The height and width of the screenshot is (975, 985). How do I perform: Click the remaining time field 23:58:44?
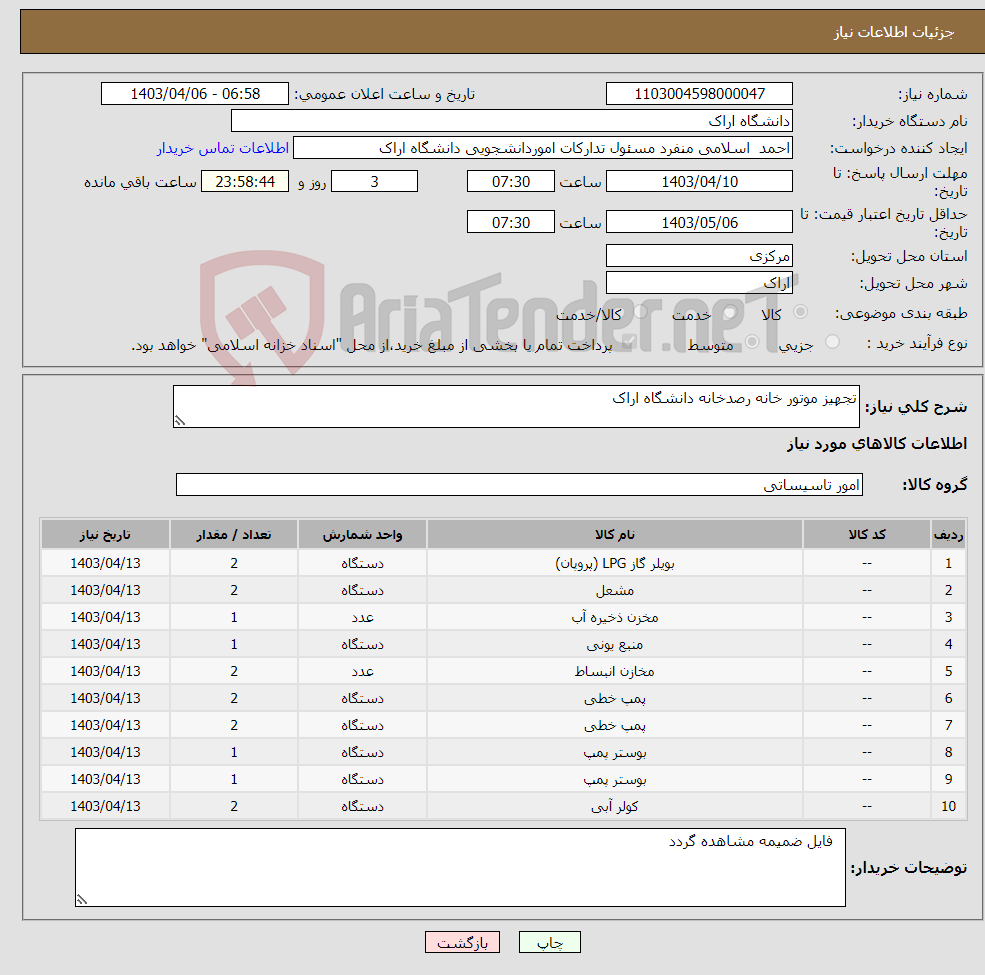(x=245, y=182)
